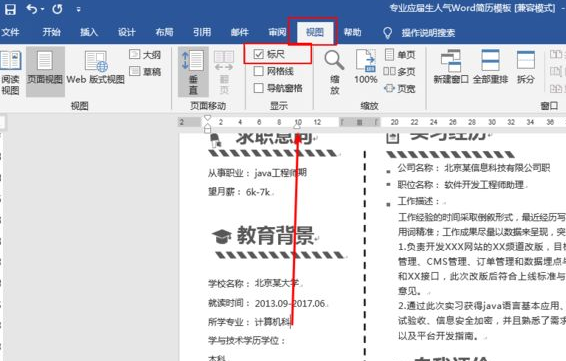Open the undo history dropdown arrow

coord(43,9)
